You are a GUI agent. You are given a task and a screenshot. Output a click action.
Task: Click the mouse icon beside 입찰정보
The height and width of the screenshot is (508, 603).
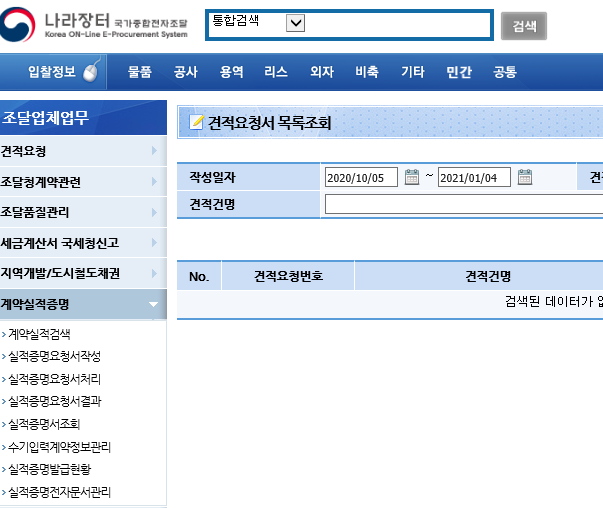[91, 72]
